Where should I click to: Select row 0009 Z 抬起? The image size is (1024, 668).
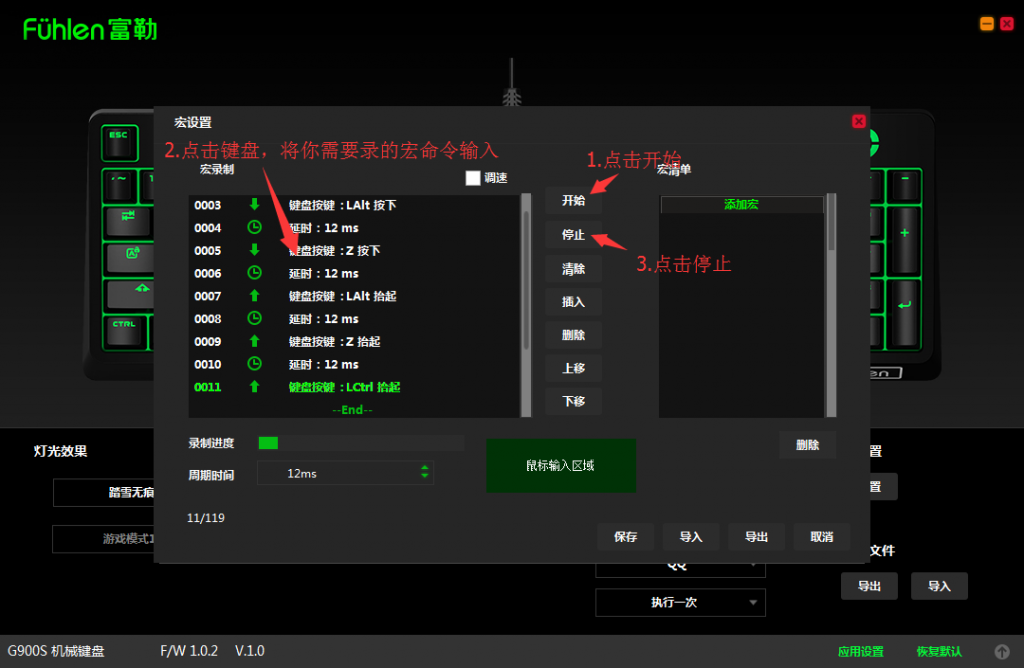[355, 342]
